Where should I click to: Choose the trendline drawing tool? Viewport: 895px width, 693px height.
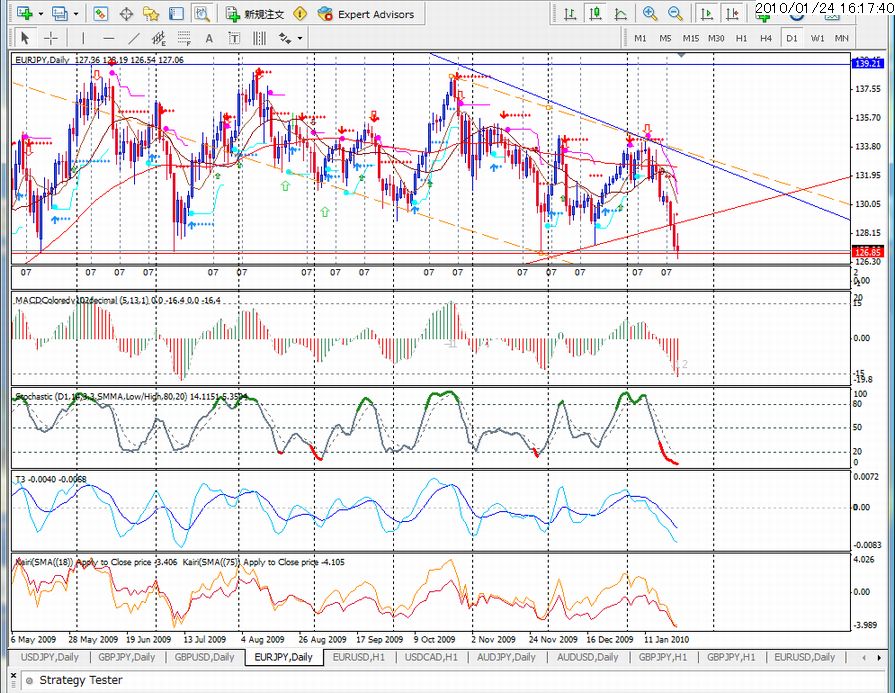[132, 38]
